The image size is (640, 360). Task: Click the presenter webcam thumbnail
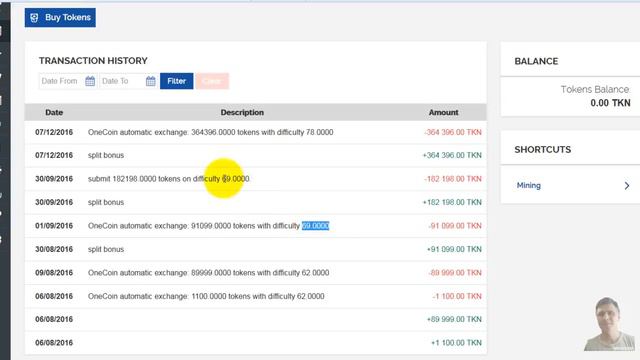click(608, 324)
